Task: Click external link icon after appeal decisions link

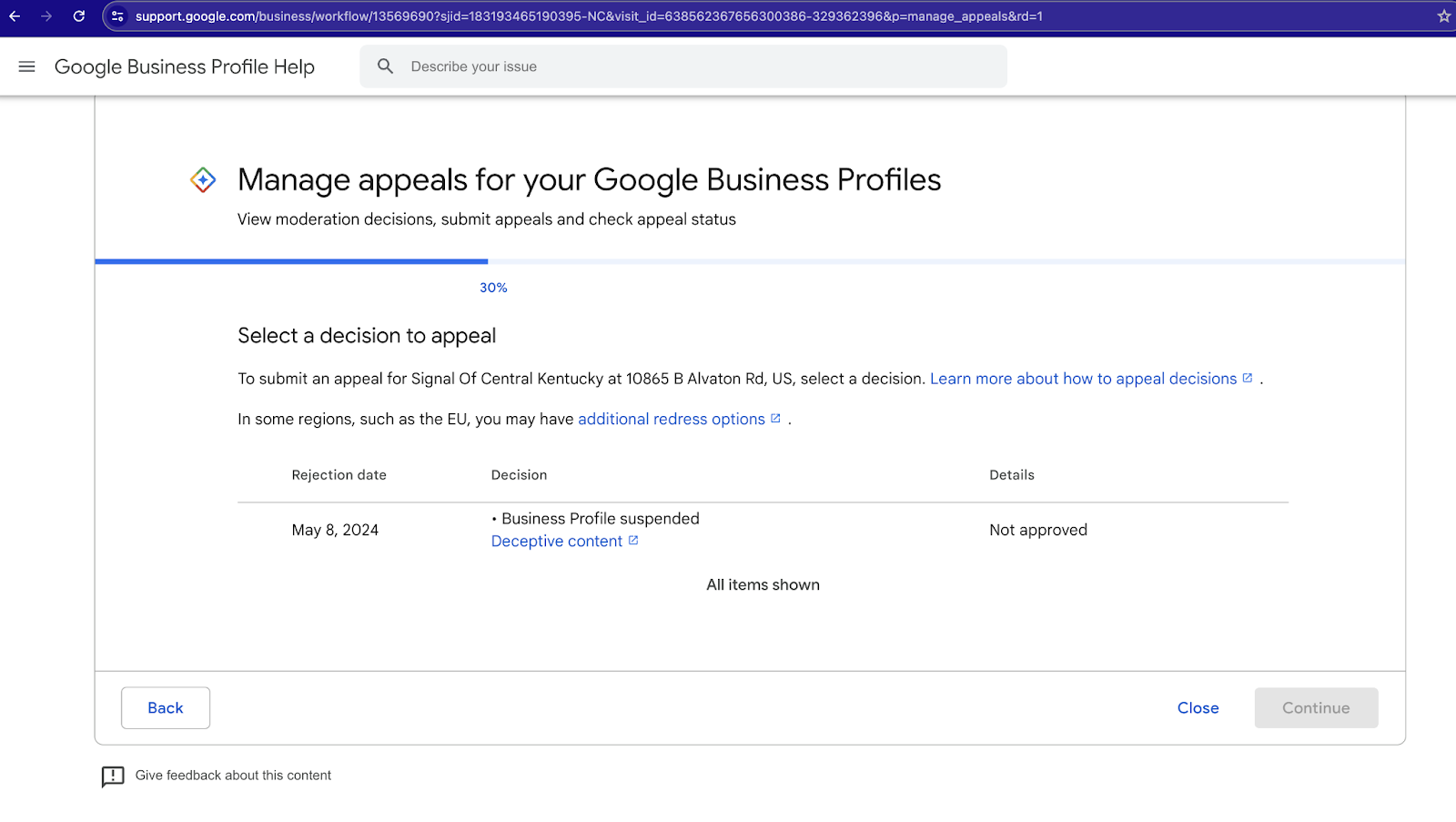Action: click(x=1248, y=378)
